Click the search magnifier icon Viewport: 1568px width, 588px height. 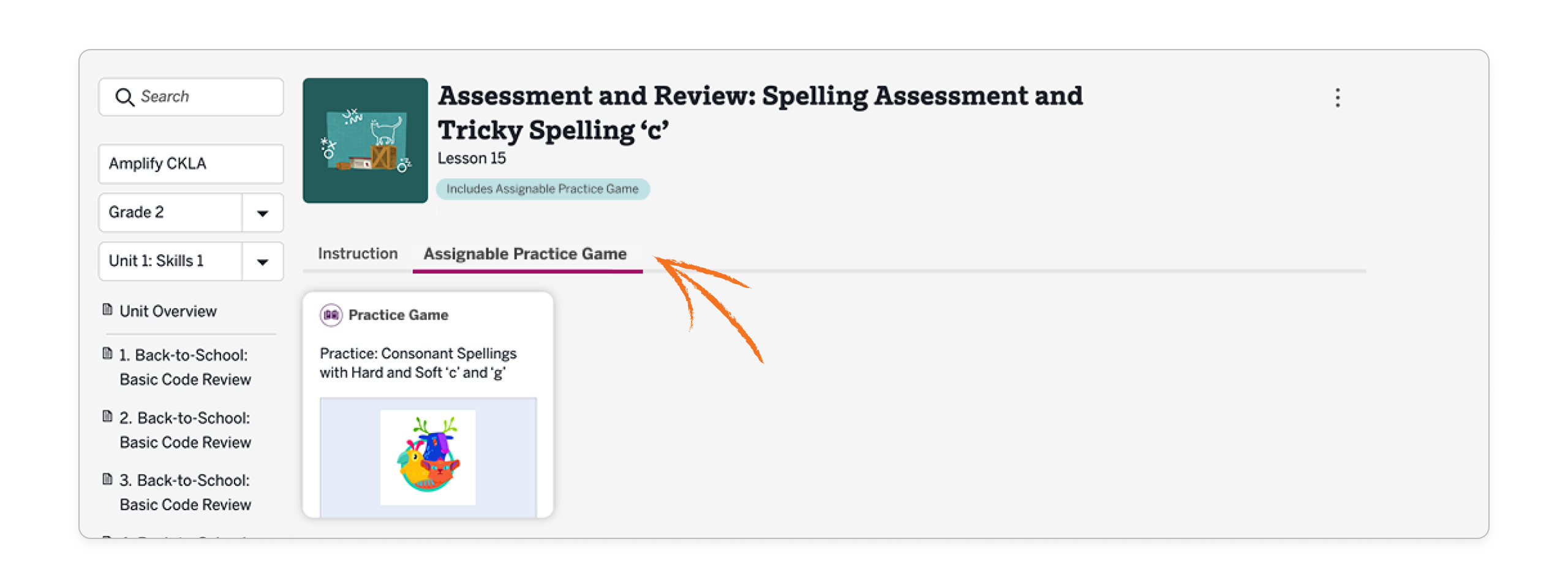126,96
